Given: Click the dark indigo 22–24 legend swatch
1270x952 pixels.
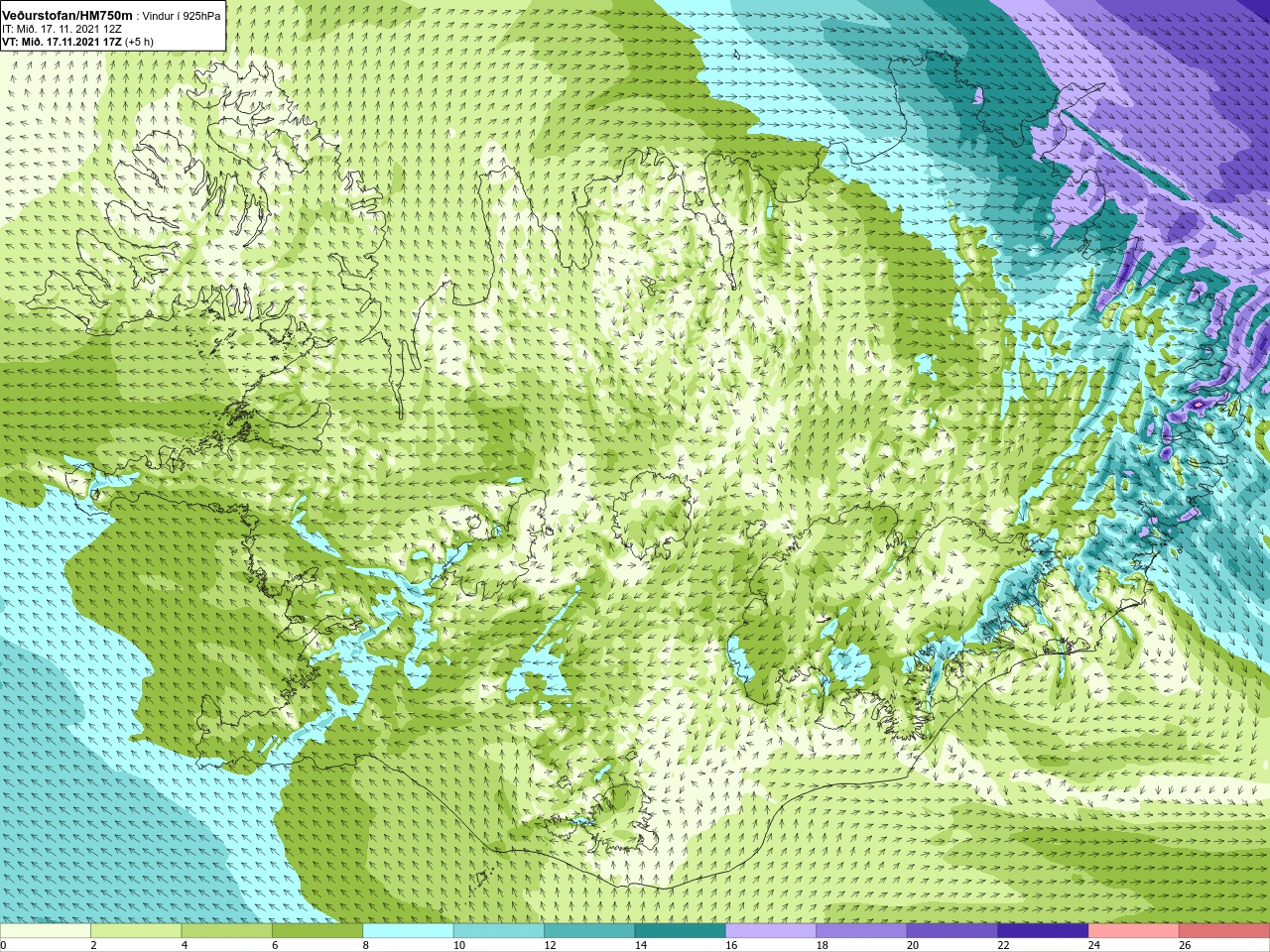Looking at the screenshot, I should click(x=1043, y=931).
